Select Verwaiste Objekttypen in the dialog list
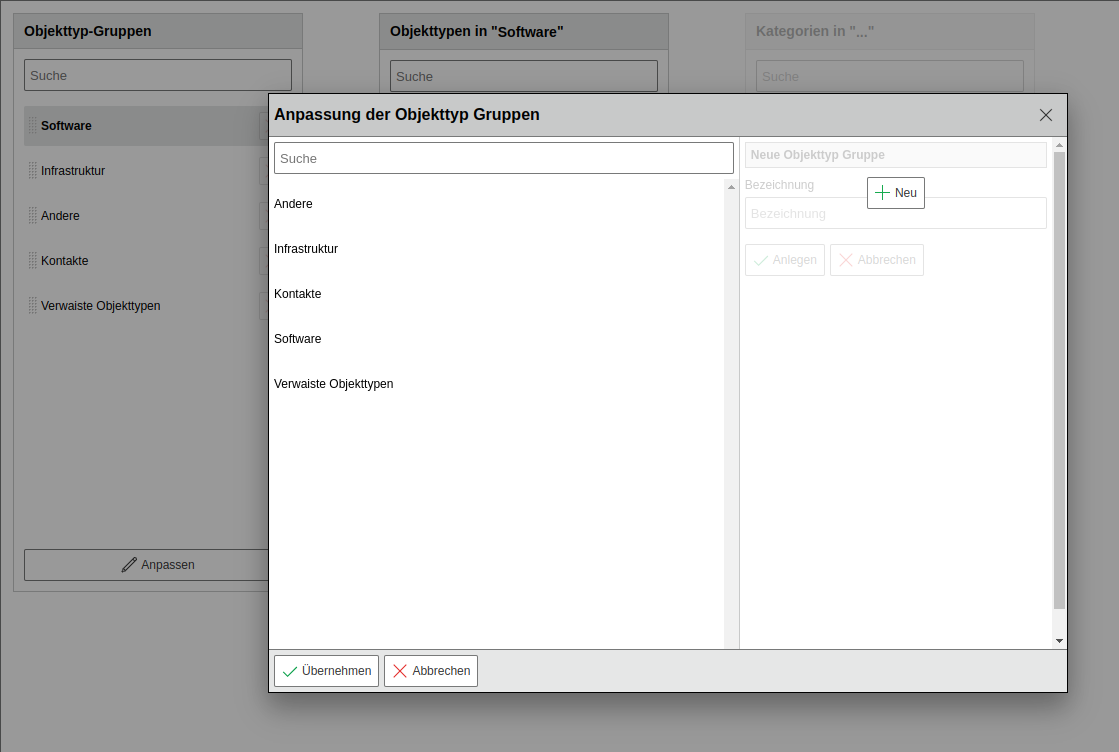This screenshot has height=752, width=1119. pos(334,384)
